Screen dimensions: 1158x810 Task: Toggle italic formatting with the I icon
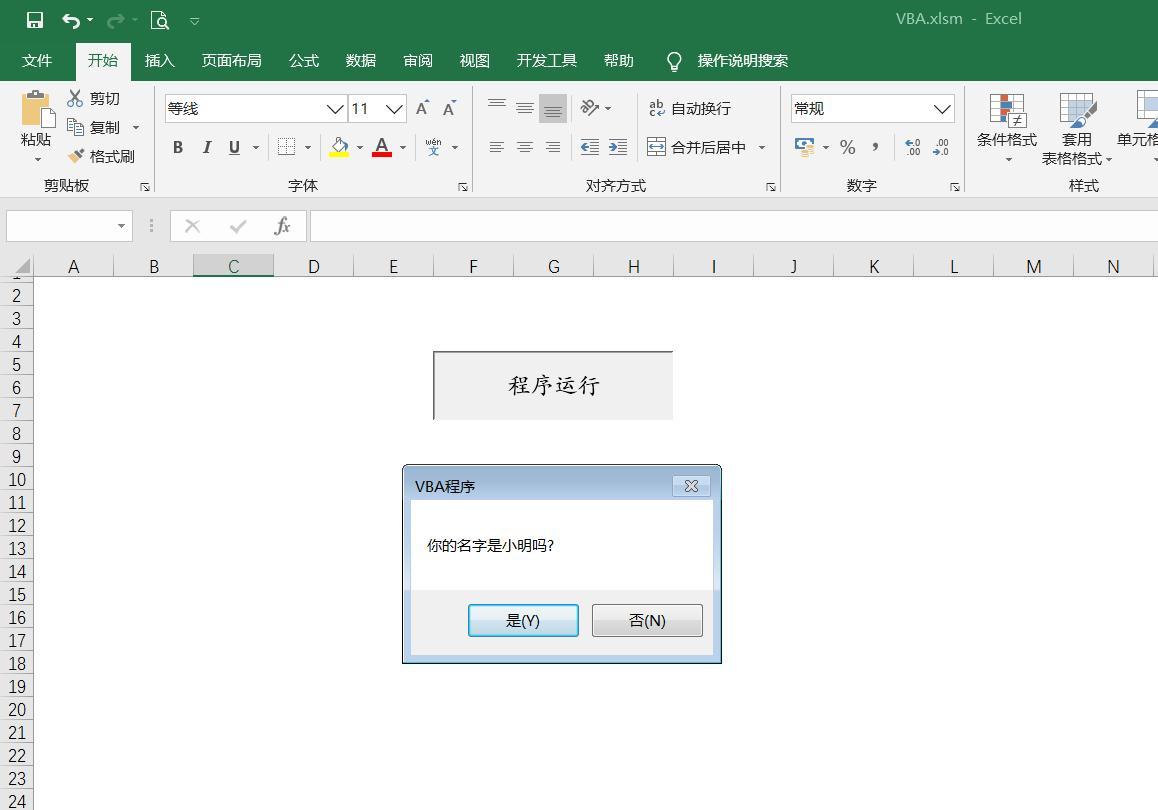(206, 147)
